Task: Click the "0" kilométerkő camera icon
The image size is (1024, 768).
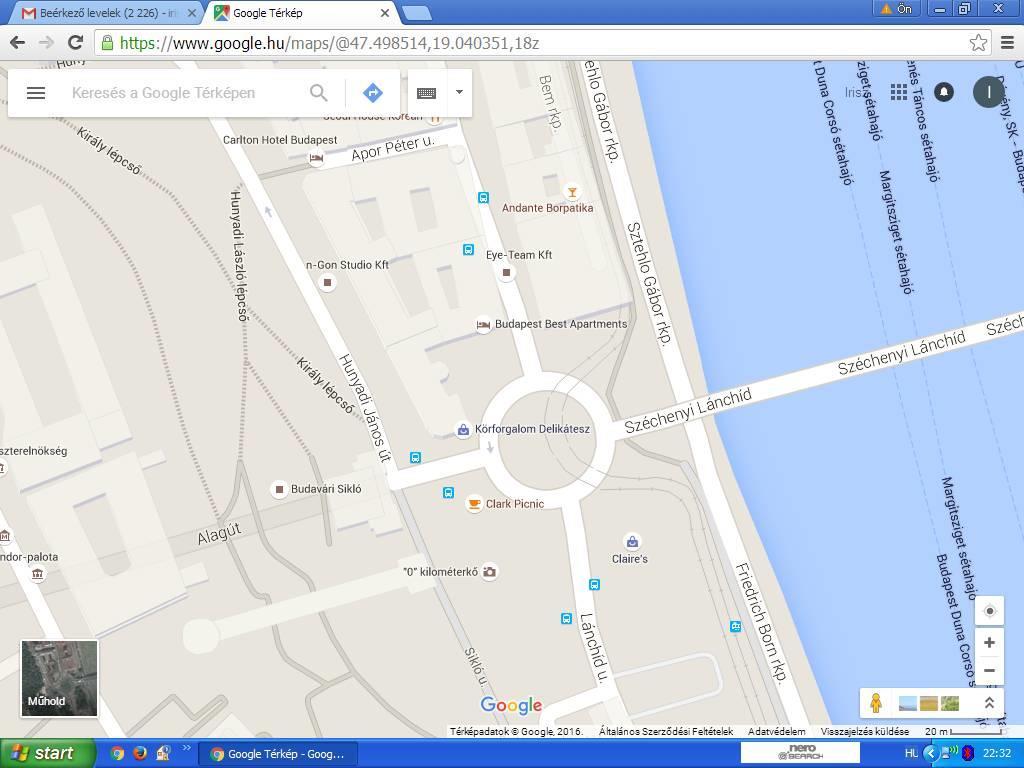Action: (490, 572)
